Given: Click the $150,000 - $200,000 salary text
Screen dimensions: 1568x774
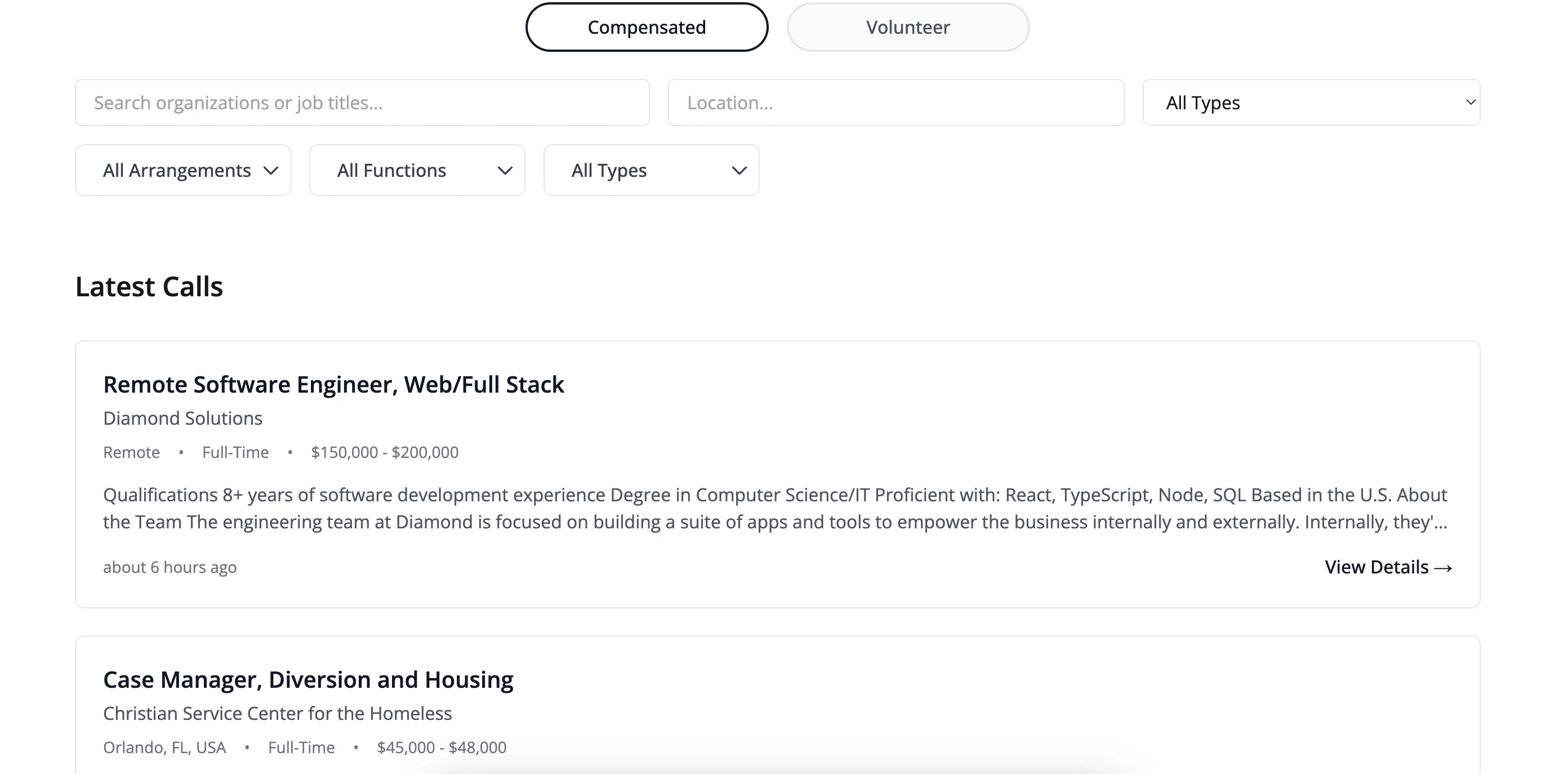Looking at the screenshot, I should coord(385,452).
